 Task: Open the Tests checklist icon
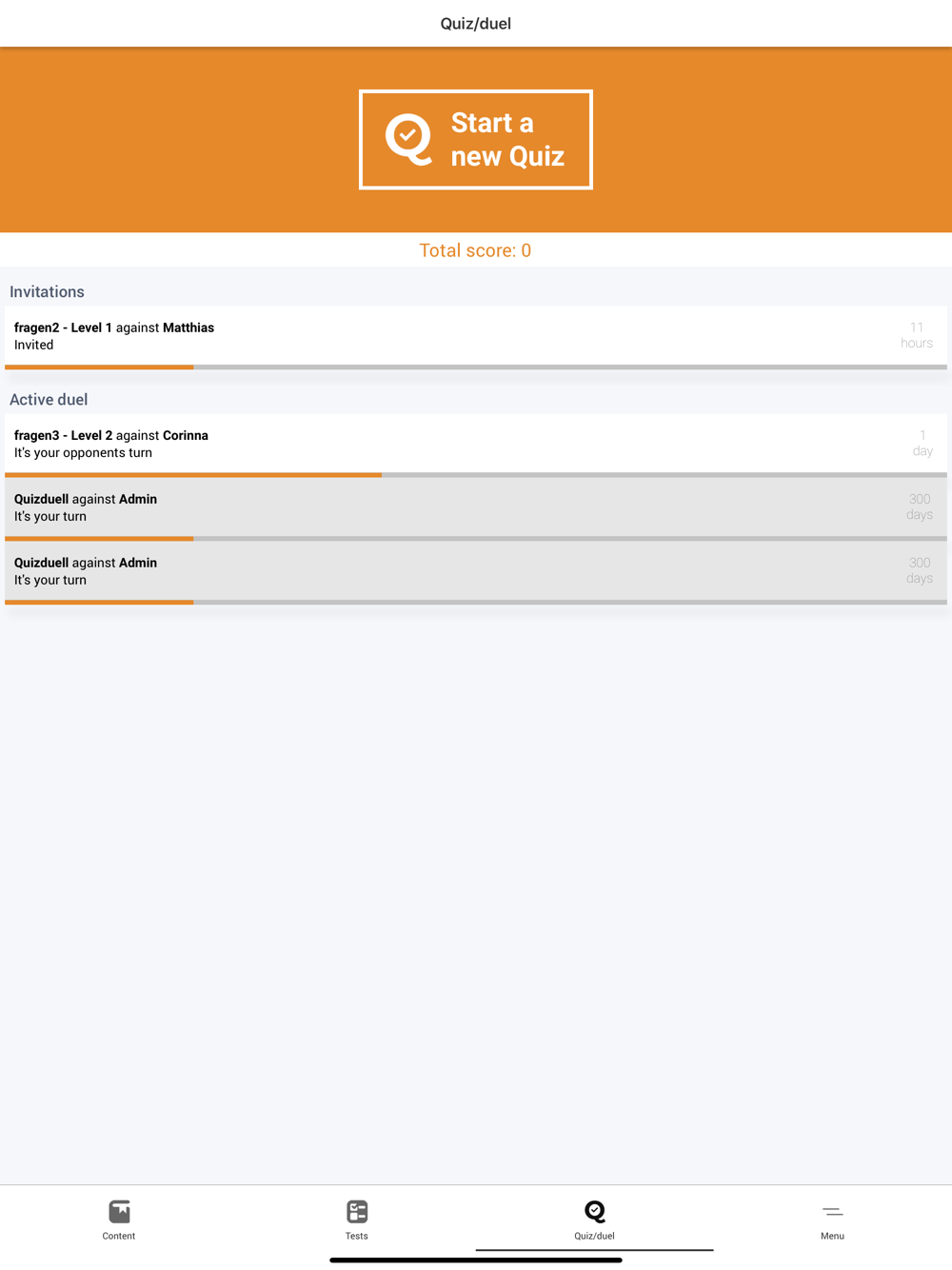click(357, 1211)
